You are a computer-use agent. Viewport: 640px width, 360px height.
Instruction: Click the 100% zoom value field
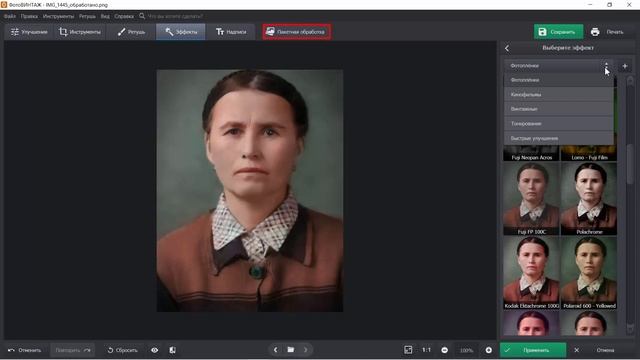[467, 350]
